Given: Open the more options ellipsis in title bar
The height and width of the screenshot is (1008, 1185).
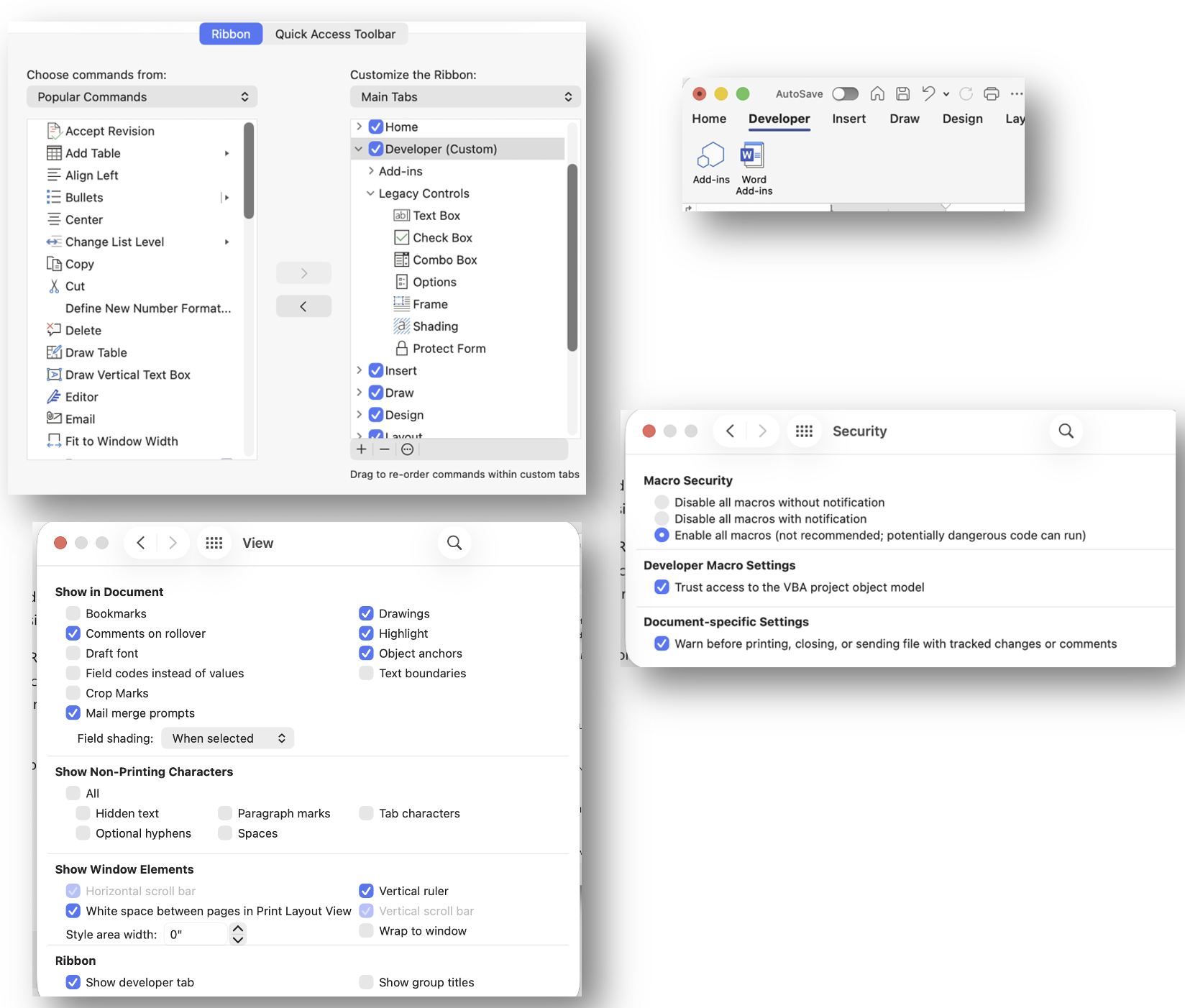Looking at the screenshot, I should [1017, 93].
